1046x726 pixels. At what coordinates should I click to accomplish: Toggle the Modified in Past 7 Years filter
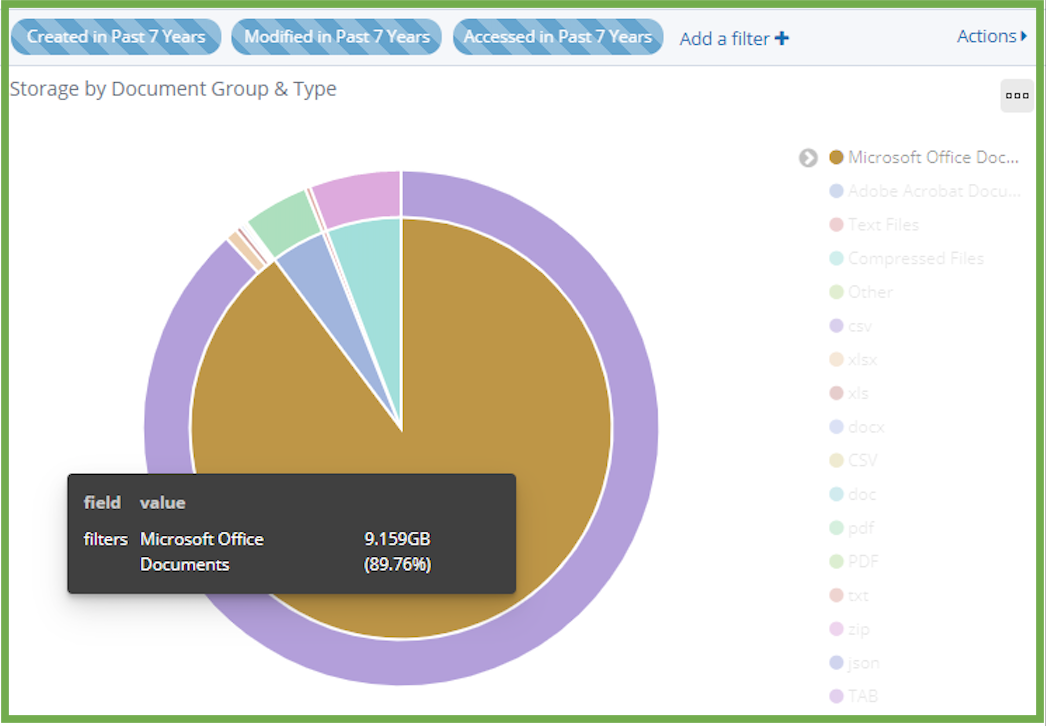coord(336,37)
